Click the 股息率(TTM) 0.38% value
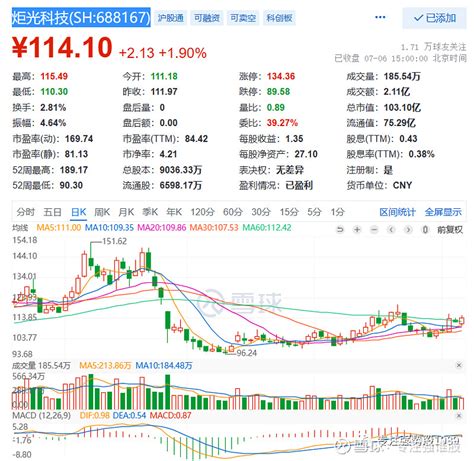Viewport: 474px width, 461px height. point(421,154)
